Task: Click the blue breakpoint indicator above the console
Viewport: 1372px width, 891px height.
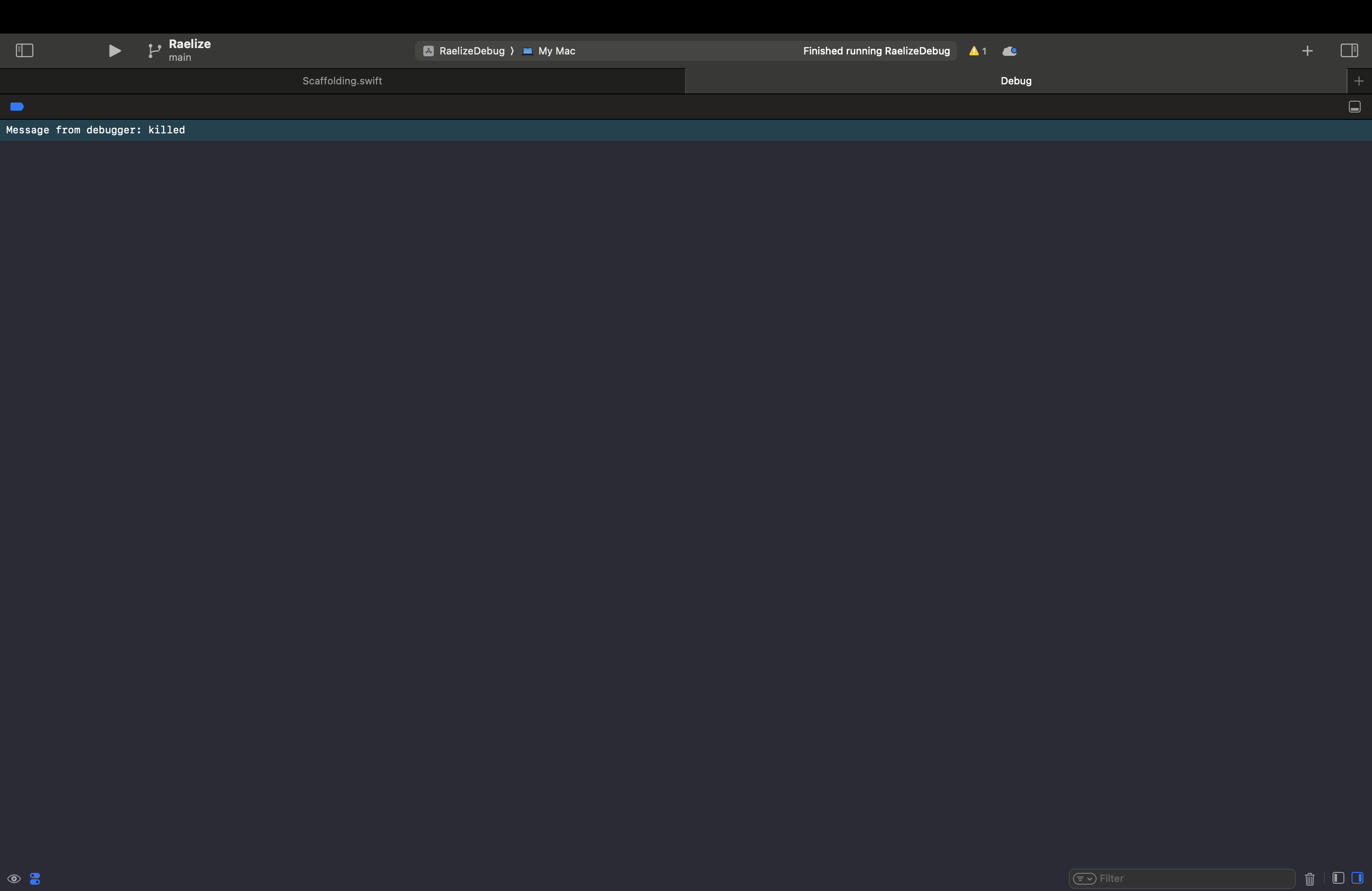Action: point(16,107)
